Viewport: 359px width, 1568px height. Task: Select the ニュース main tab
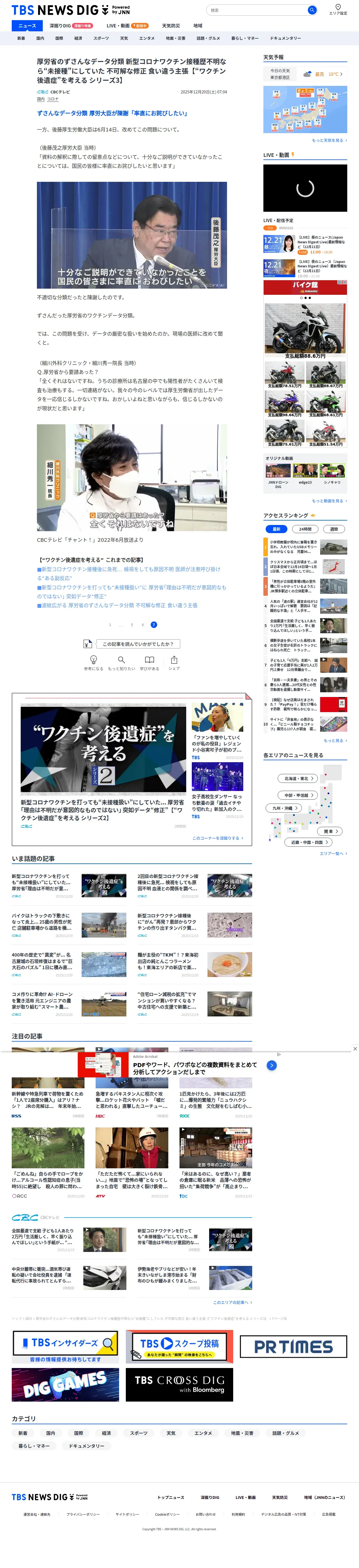(x=27, y=25)
